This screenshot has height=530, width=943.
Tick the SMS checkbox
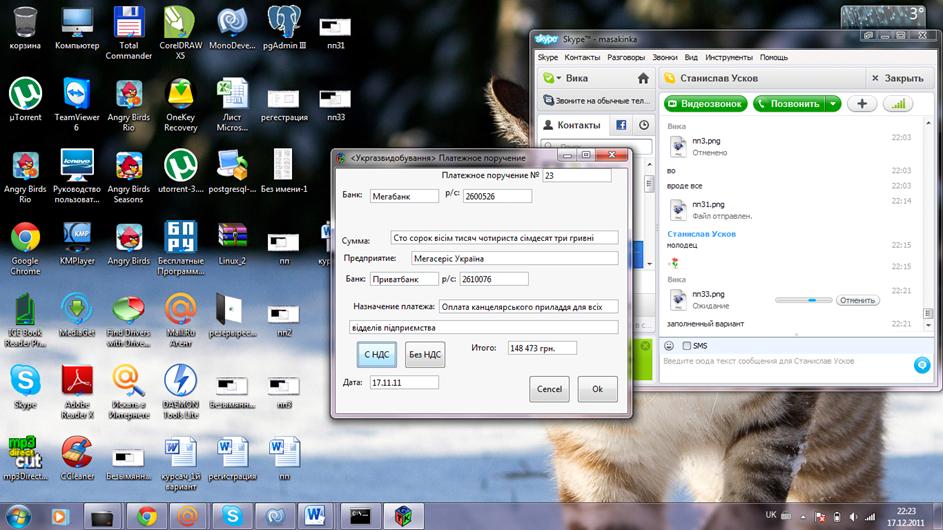[685, 345]
